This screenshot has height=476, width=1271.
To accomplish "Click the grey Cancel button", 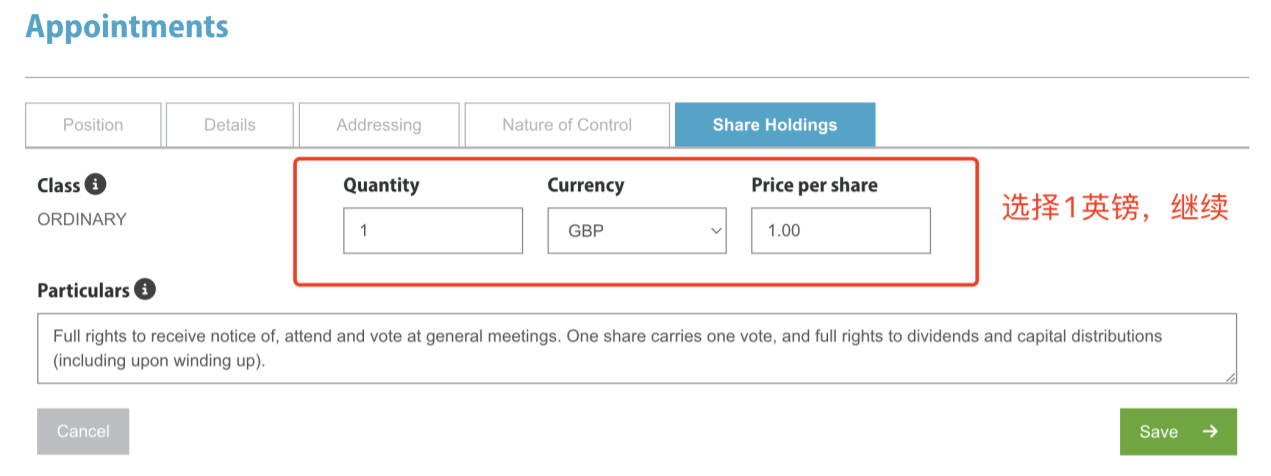I will 83,431.
